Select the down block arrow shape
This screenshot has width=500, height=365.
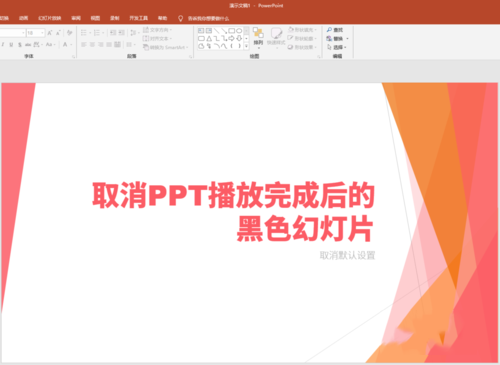(239, 38)
